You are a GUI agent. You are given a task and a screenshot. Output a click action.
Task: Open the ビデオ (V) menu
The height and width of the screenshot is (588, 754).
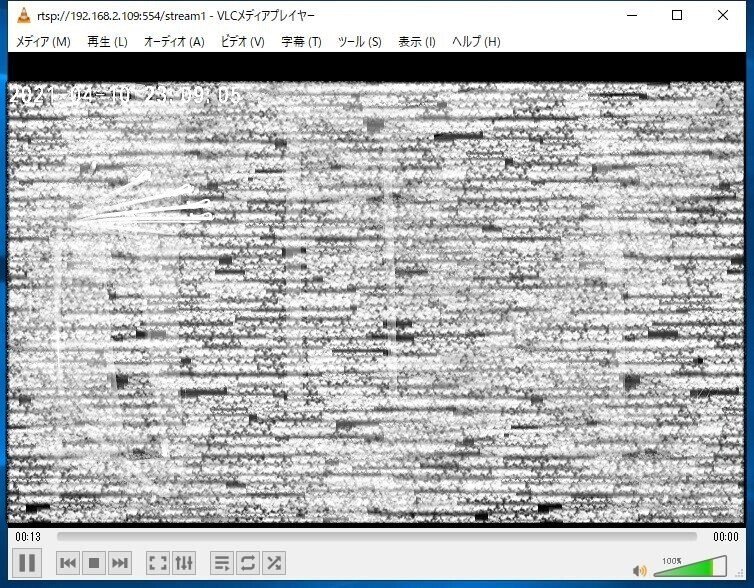(x=243, y=42)
